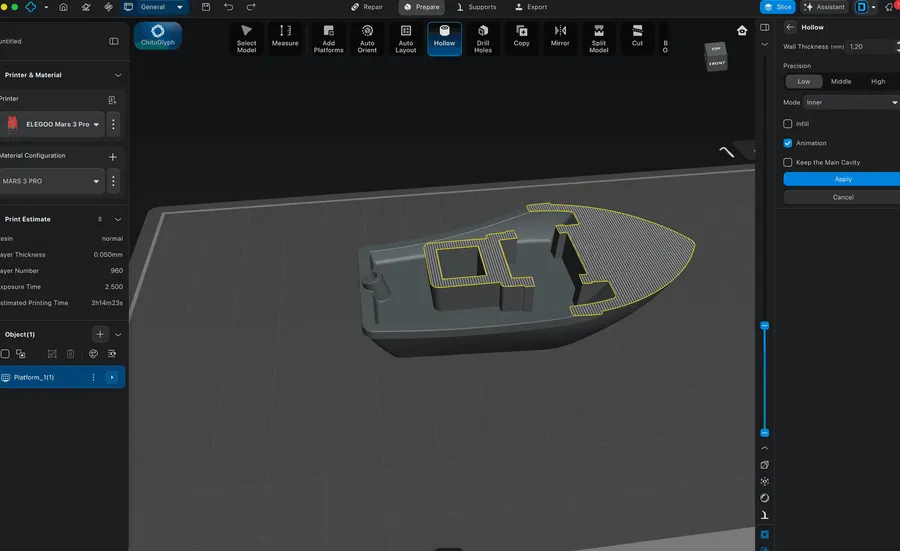Expand the Platform_1(1) row arrow

point(112,377)
